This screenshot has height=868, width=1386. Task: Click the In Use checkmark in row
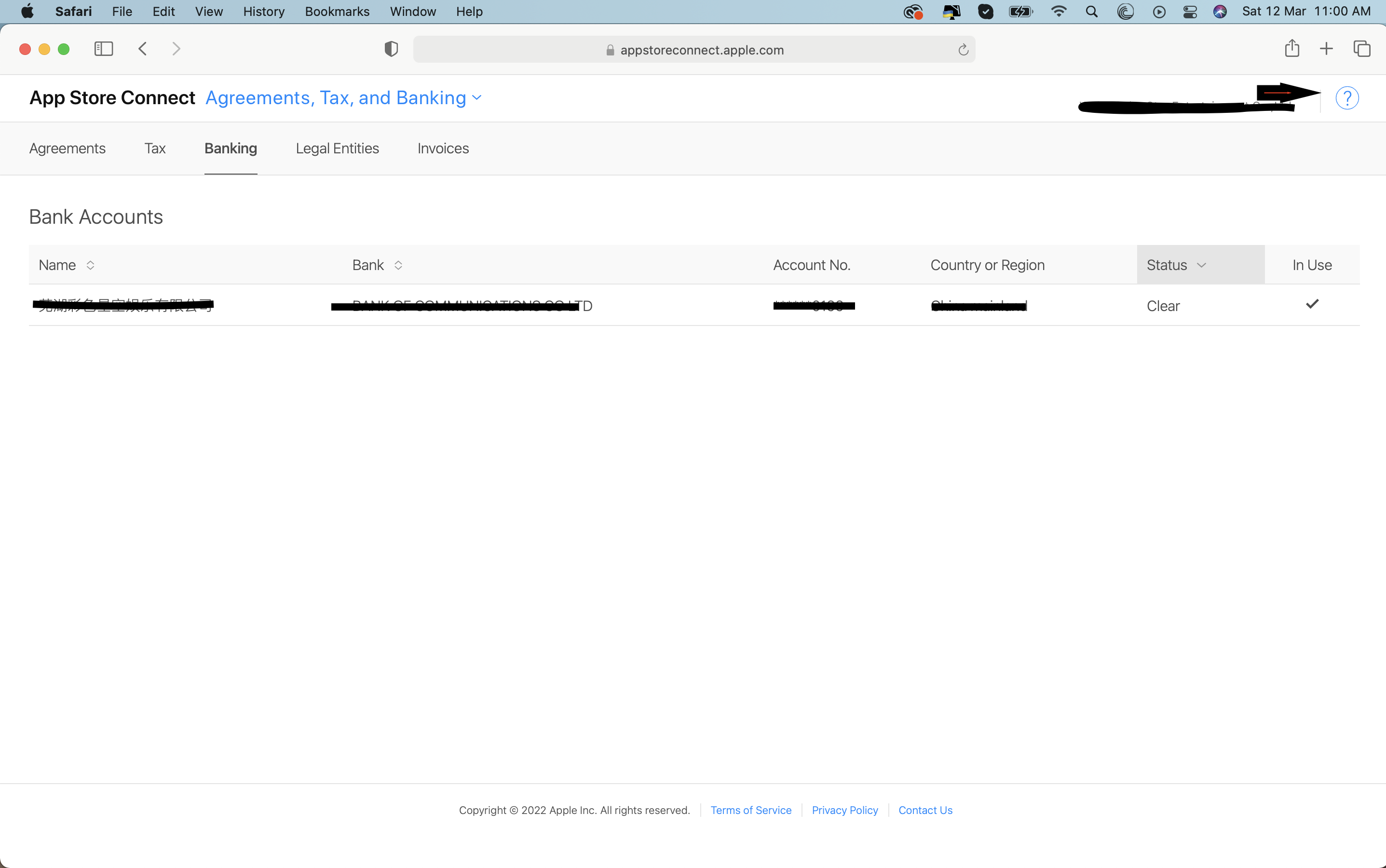[x=1312, y=304]
